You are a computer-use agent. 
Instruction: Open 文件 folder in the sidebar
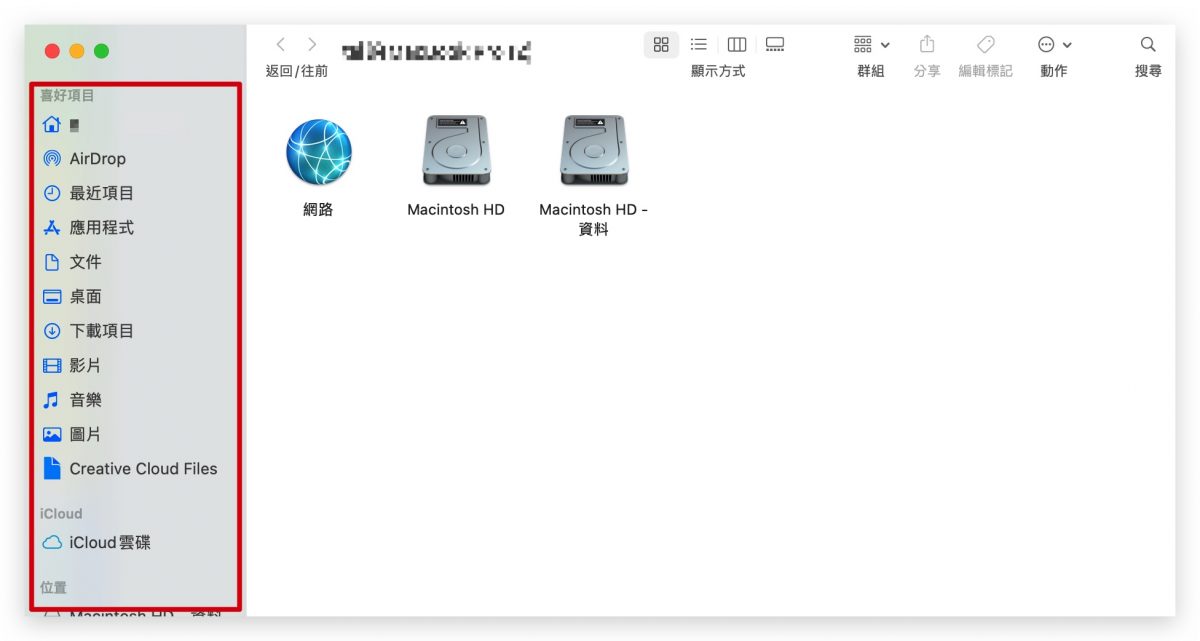tap(72, 262)
